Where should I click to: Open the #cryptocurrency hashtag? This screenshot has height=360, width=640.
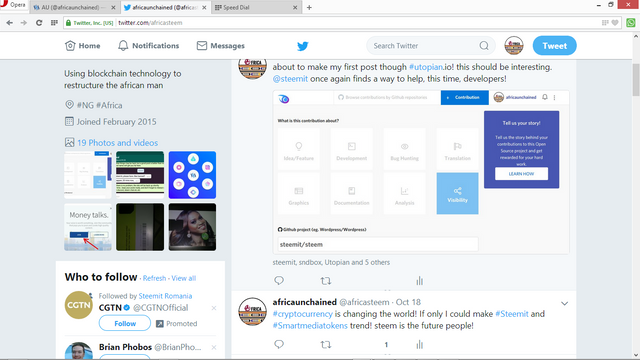(x=302, y=314)
